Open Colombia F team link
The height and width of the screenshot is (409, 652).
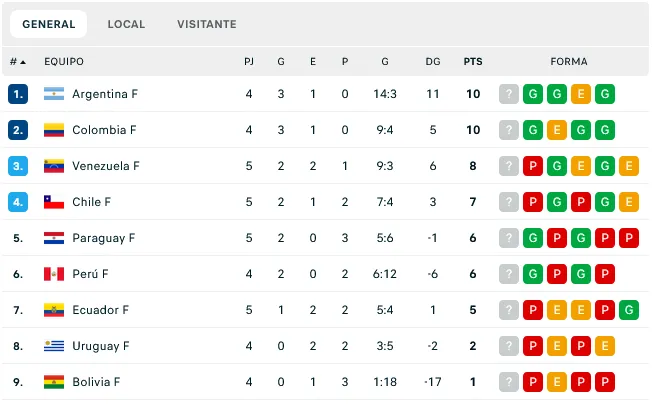coord(104,130)
